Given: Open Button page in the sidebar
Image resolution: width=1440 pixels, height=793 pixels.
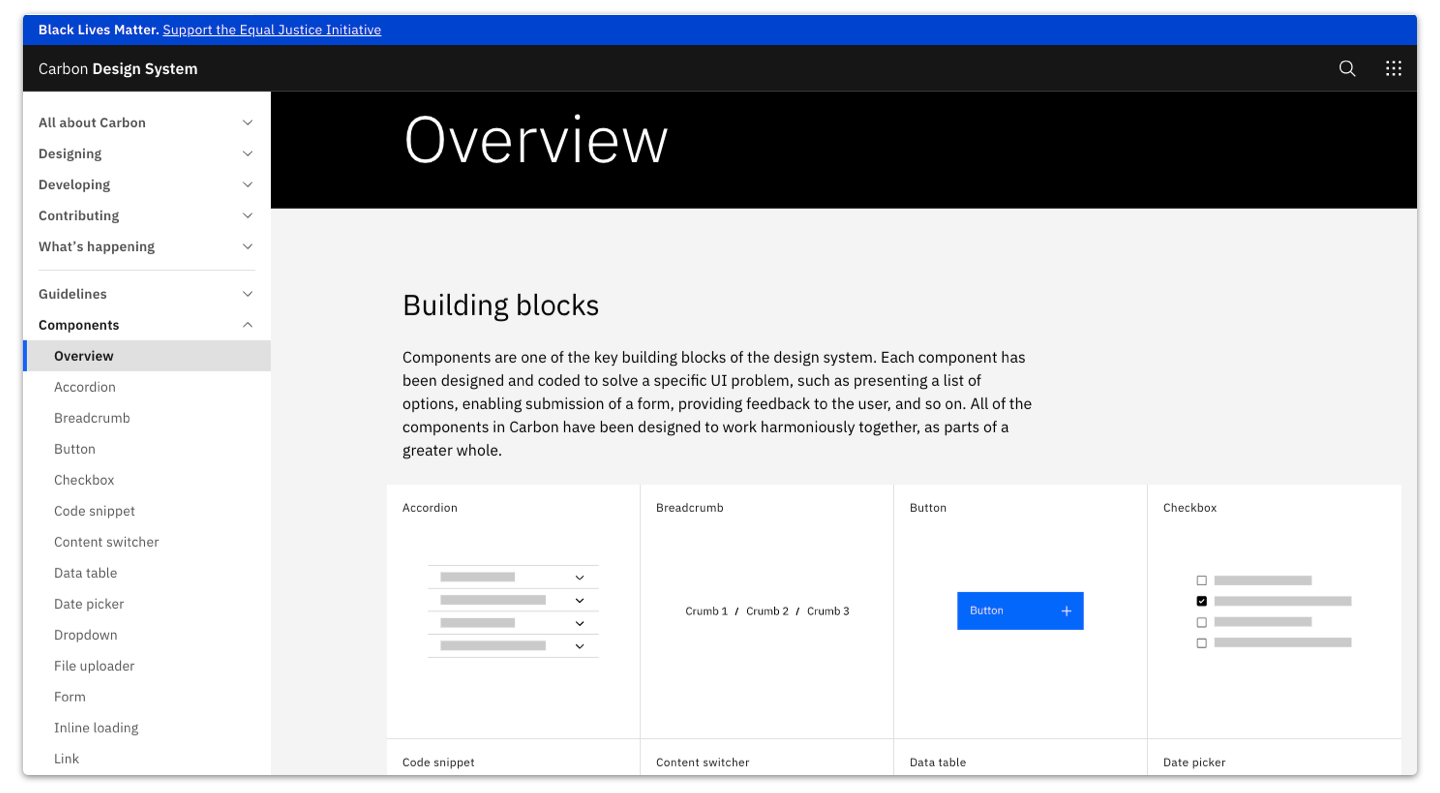Looking at the screenshot, I should pos(147,449).
